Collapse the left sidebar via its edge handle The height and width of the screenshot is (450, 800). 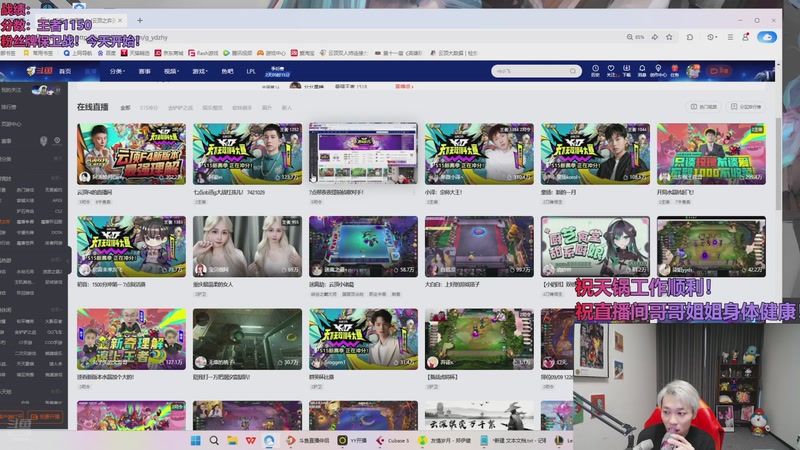[x=68, y=261]
